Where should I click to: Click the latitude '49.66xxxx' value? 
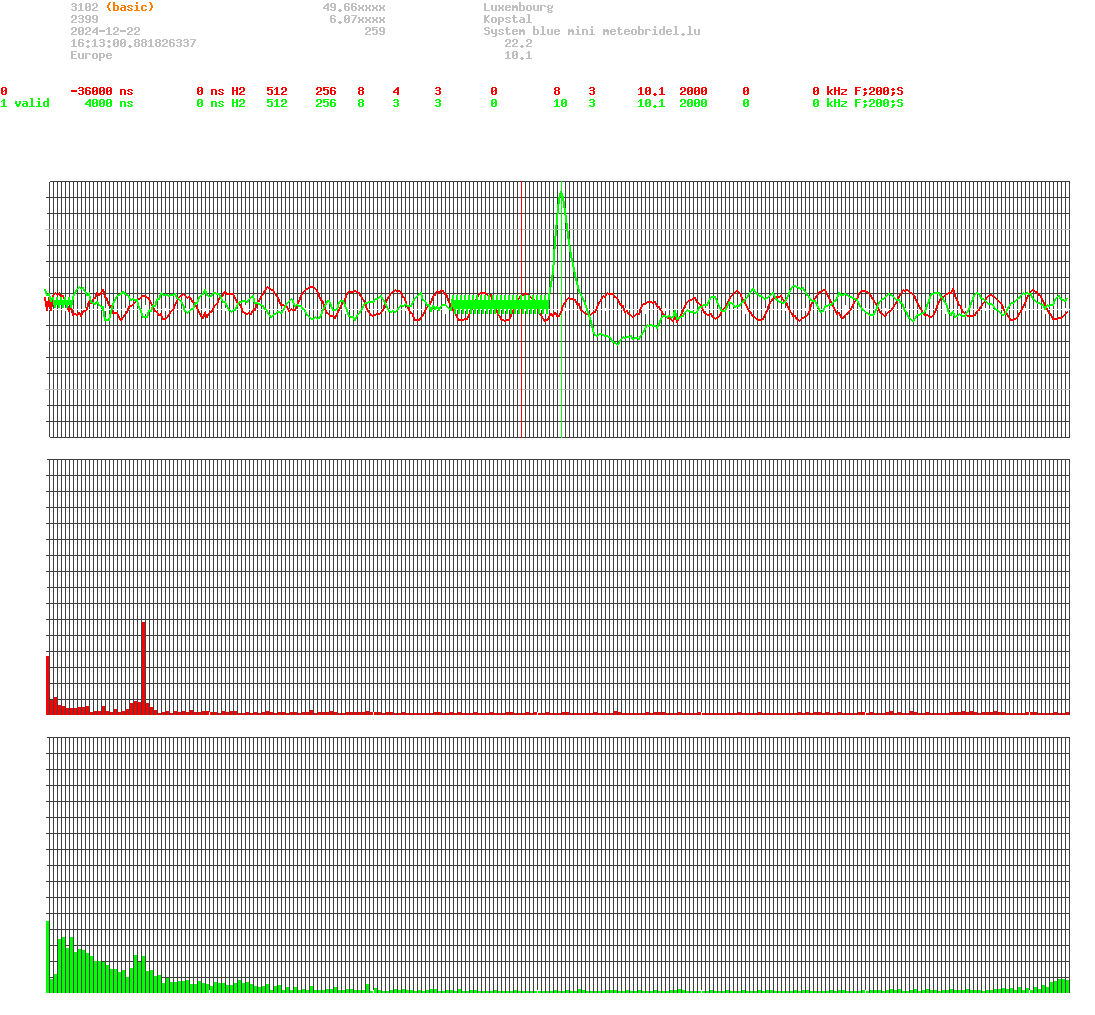pyautogui.click(x=354, y=7)
